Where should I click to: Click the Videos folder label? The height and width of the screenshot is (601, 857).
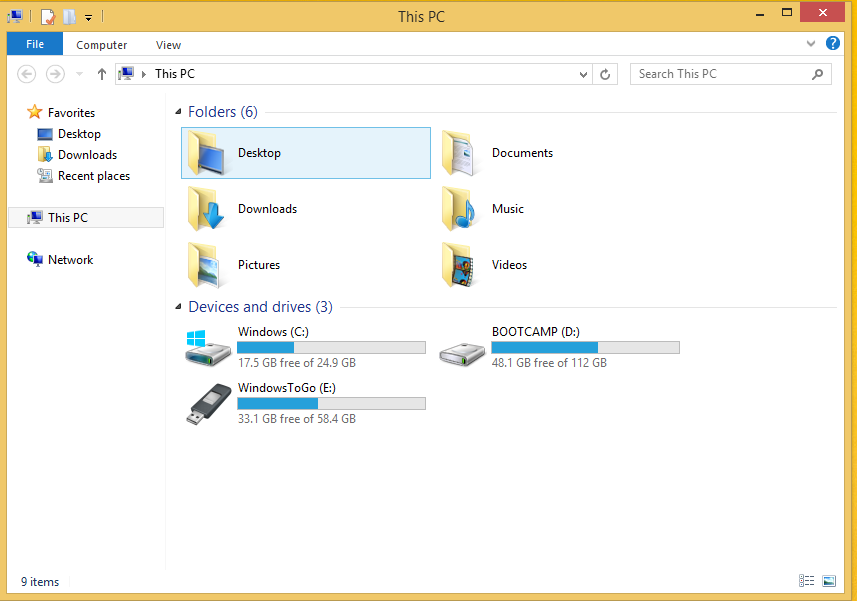509,264
